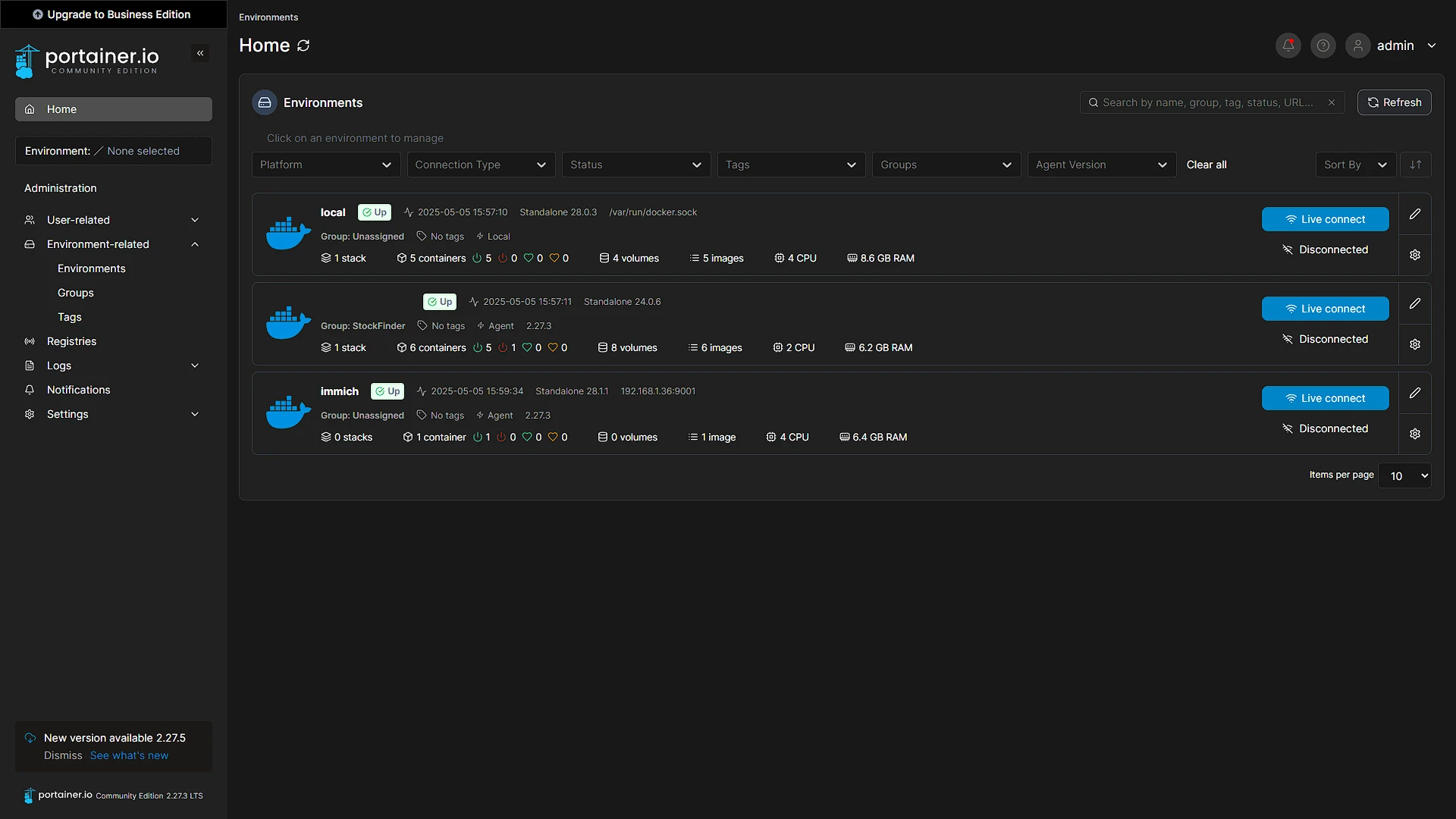1456x819 pixels.
Task: Click the Environments breadcrumb
Action: (x=268, y=17)
